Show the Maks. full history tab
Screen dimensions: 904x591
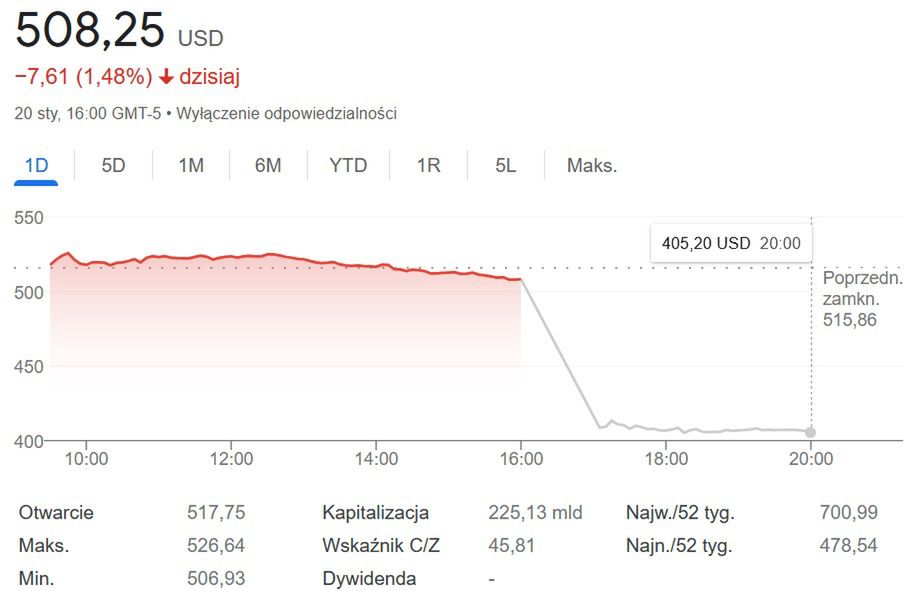tap(592, 165)
